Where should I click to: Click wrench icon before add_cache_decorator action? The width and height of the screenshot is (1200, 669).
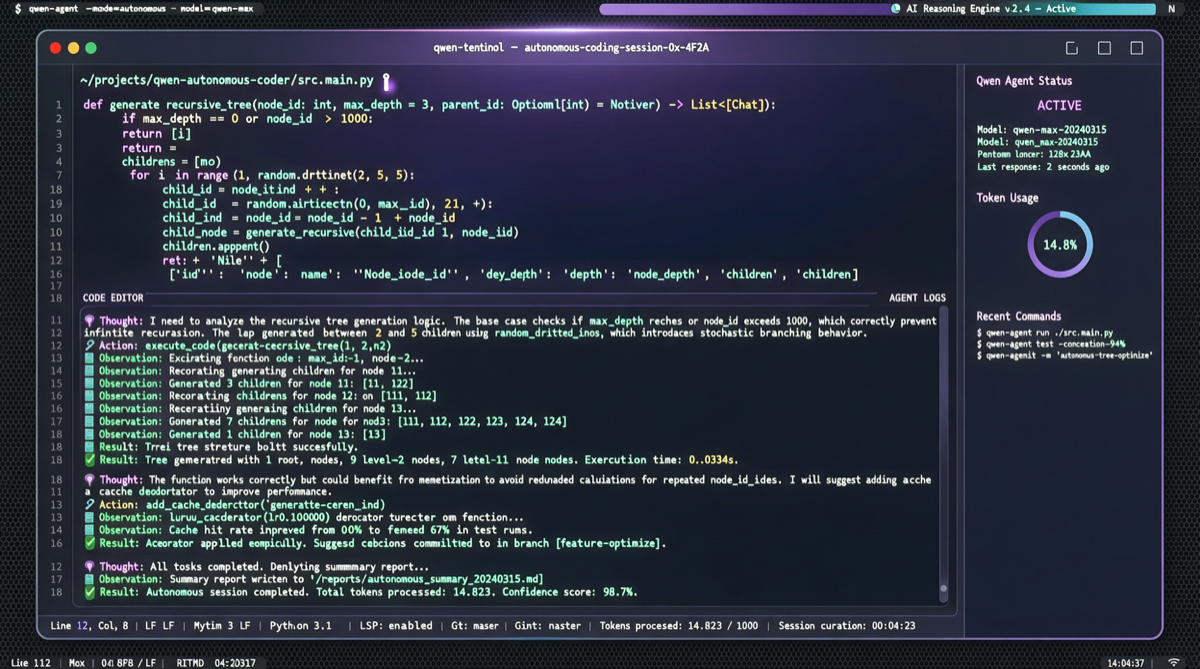click(89, 505)
